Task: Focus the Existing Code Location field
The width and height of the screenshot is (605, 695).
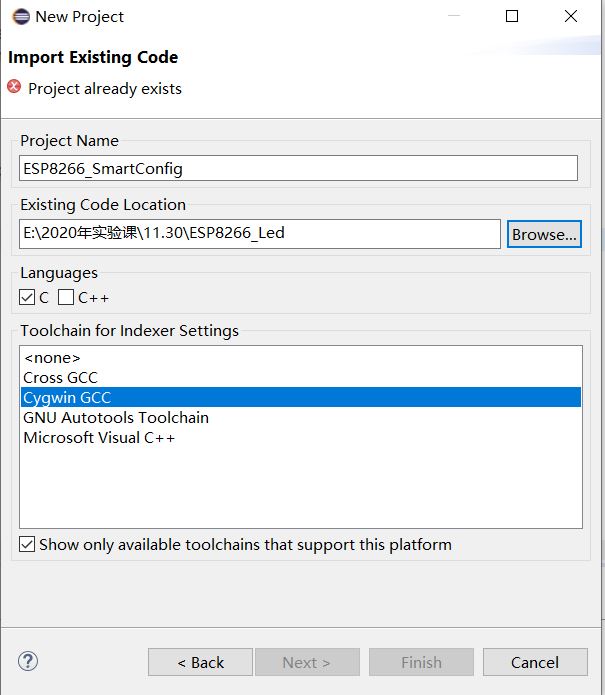Action: (260, 234)
